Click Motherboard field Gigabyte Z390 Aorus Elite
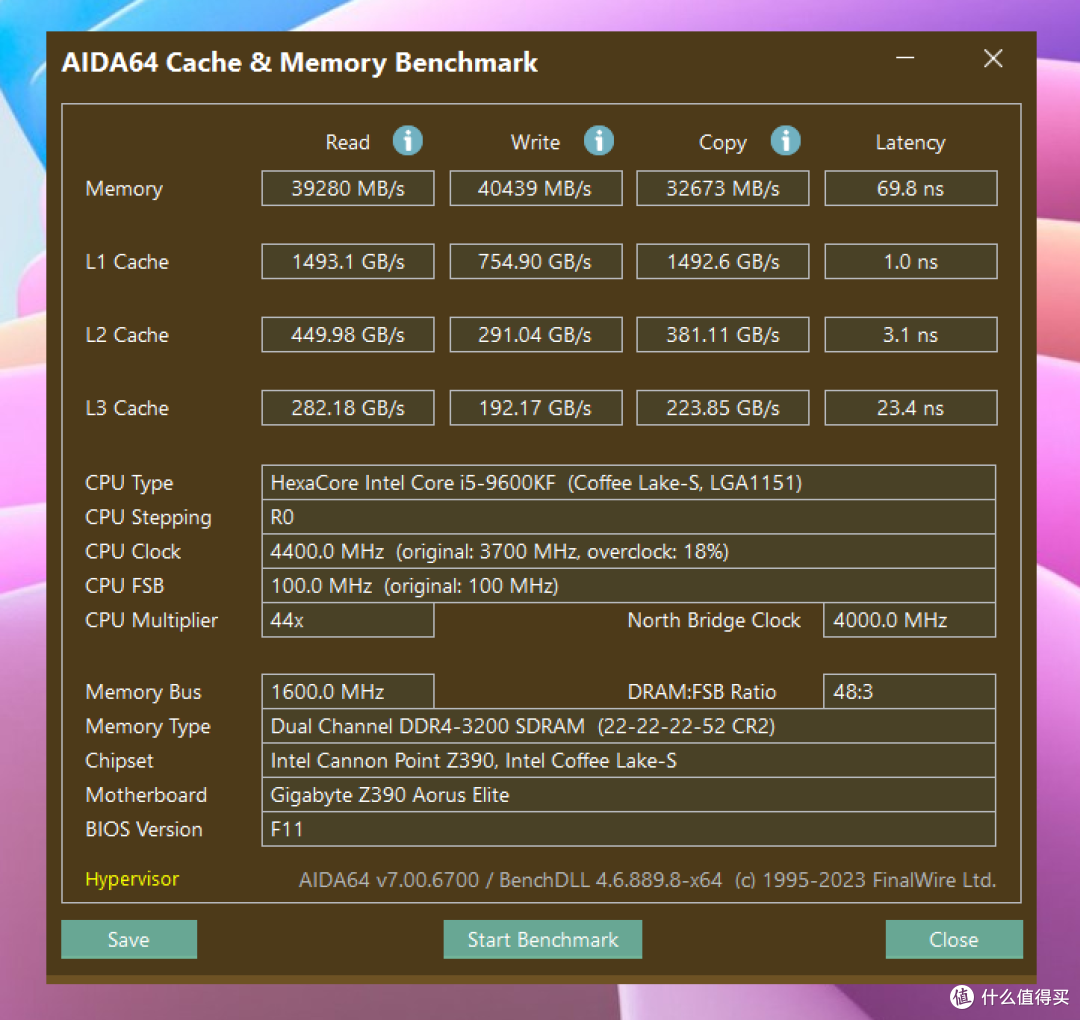This screenshot has width=1080, height=1020. (628, 795)
